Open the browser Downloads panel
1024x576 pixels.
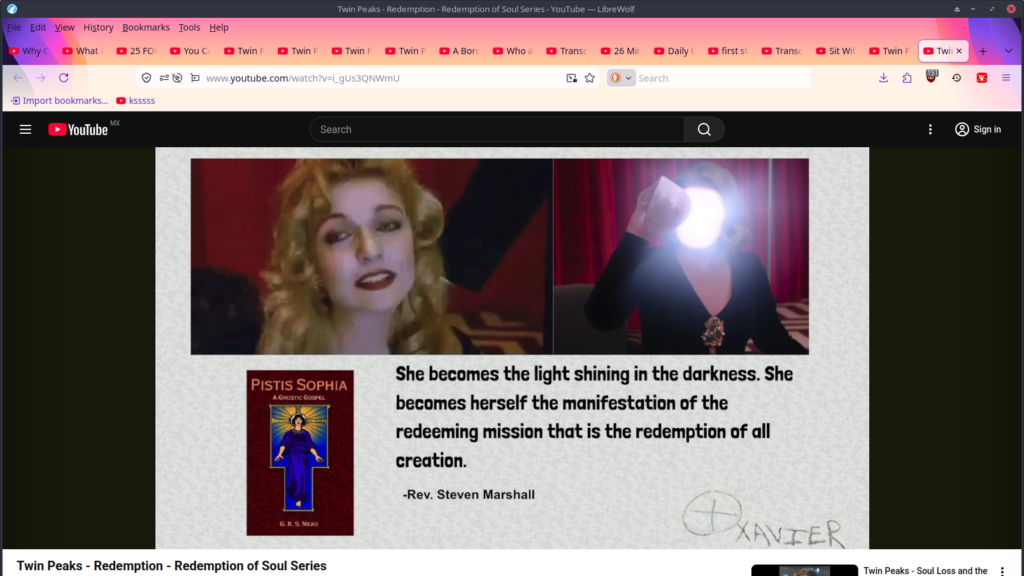click(883, 78)
